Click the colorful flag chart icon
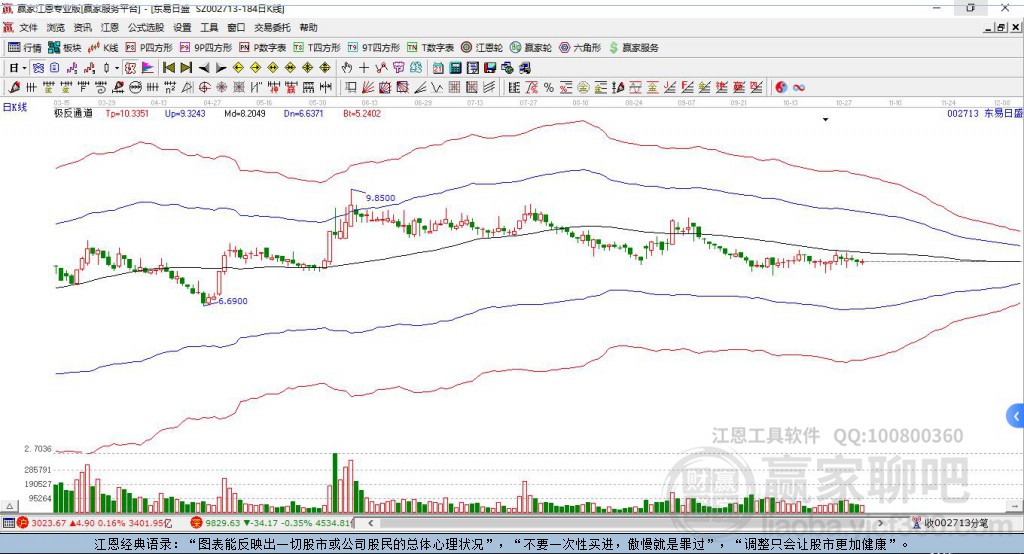This screenshot has height=554, width=1024. tap(148, 68)
